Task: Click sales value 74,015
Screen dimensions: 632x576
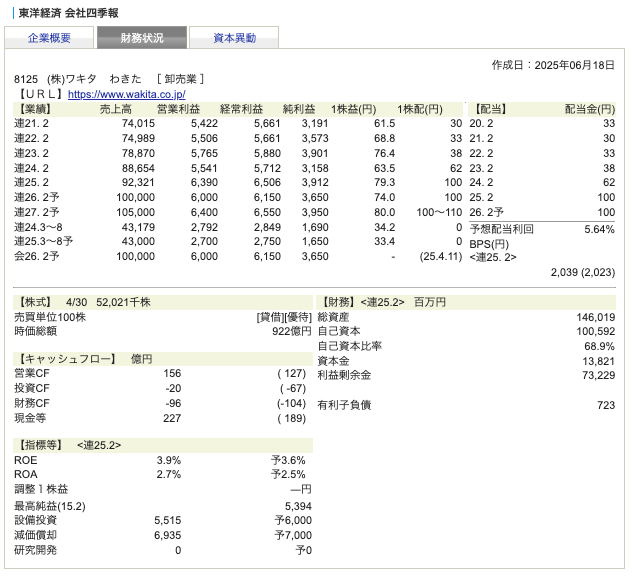Action: (138, 123)
